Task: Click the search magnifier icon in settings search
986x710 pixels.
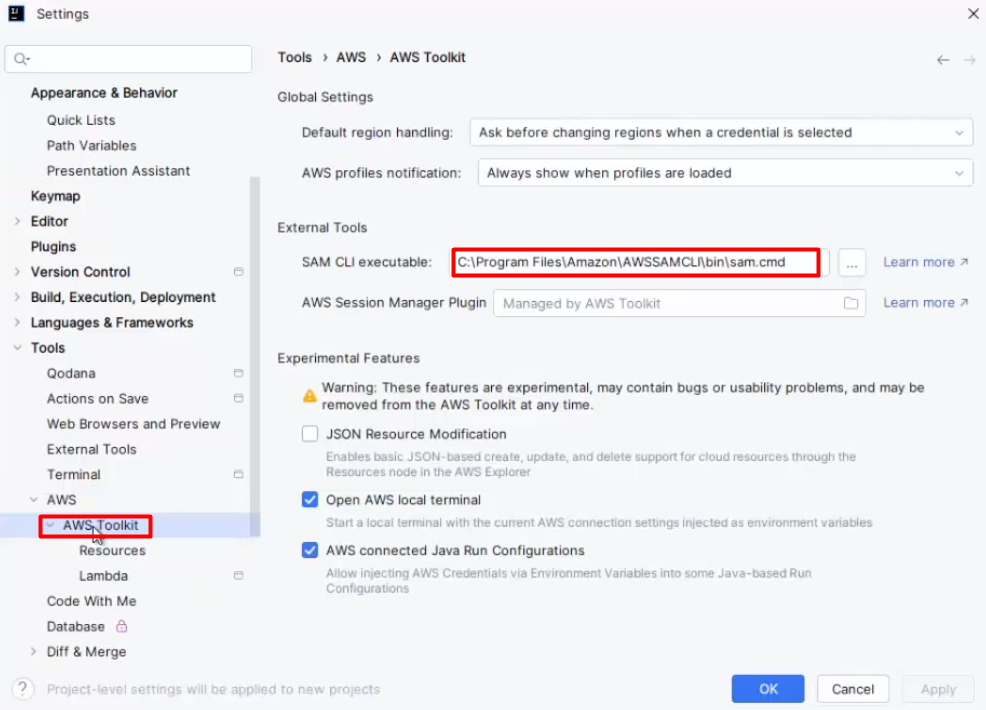Action: [21, 58]
